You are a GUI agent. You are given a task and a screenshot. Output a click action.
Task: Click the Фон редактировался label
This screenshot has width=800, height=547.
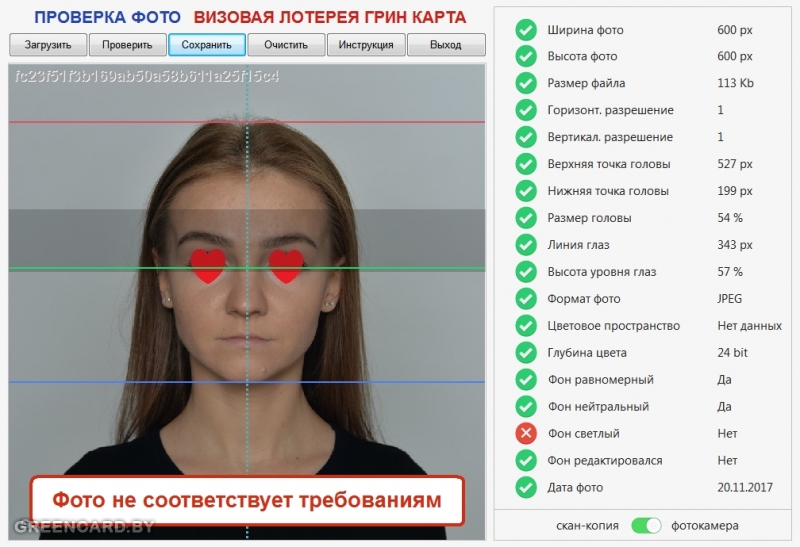605,461
